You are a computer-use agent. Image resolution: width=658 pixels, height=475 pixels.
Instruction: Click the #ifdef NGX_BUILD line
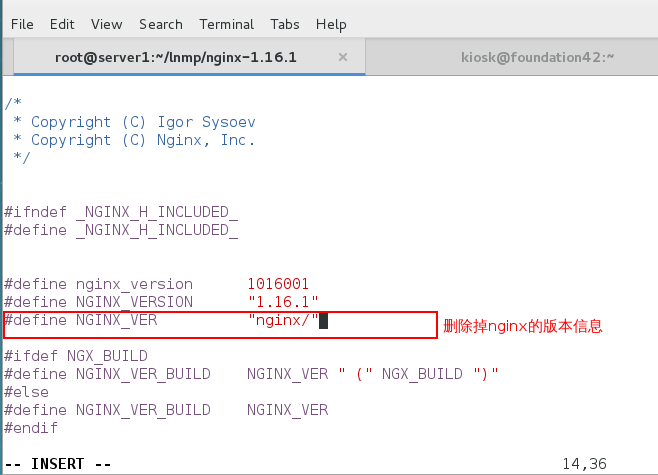point(76,356)
